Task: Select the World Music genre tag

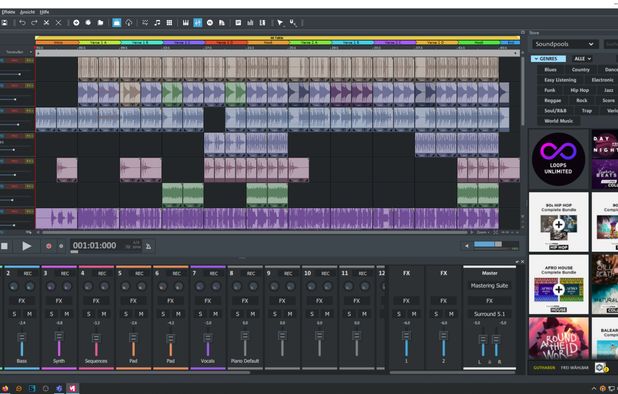Action: point(558,121)
